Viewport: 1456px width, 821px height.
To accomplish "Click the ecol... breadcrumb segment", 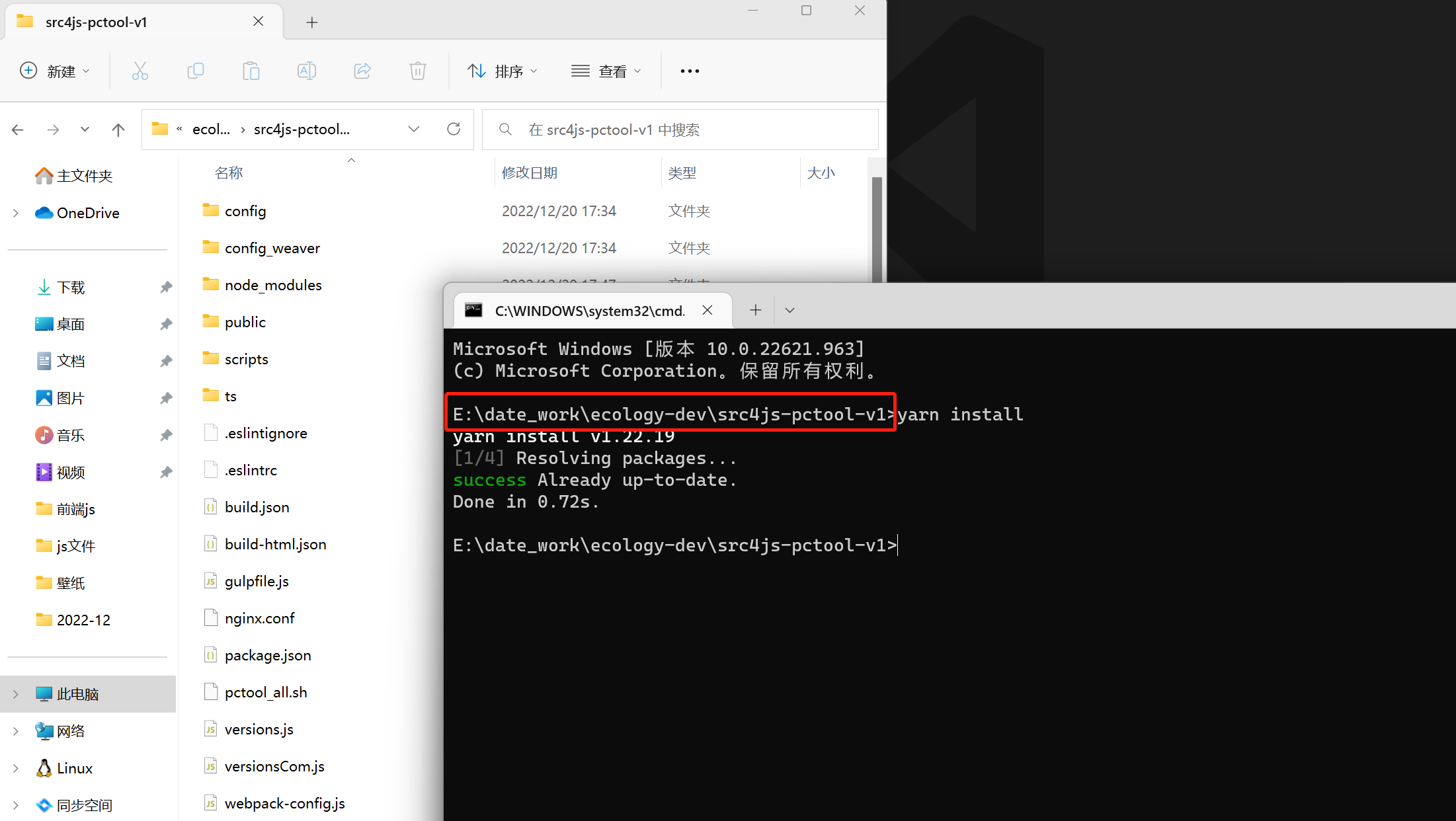I will 211,130.
